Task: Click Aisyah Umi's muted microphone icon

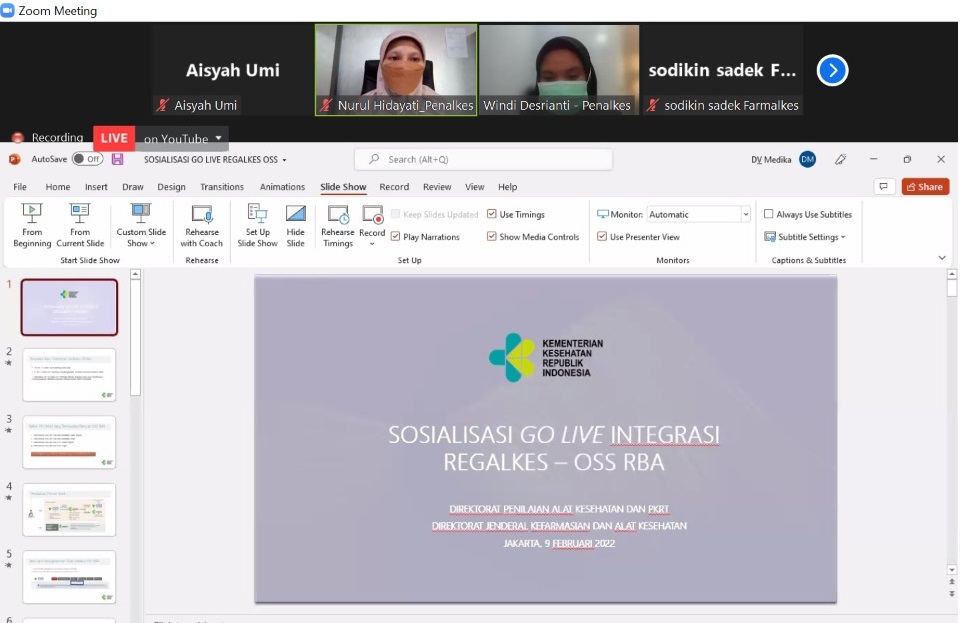Action: pos(162,105)
